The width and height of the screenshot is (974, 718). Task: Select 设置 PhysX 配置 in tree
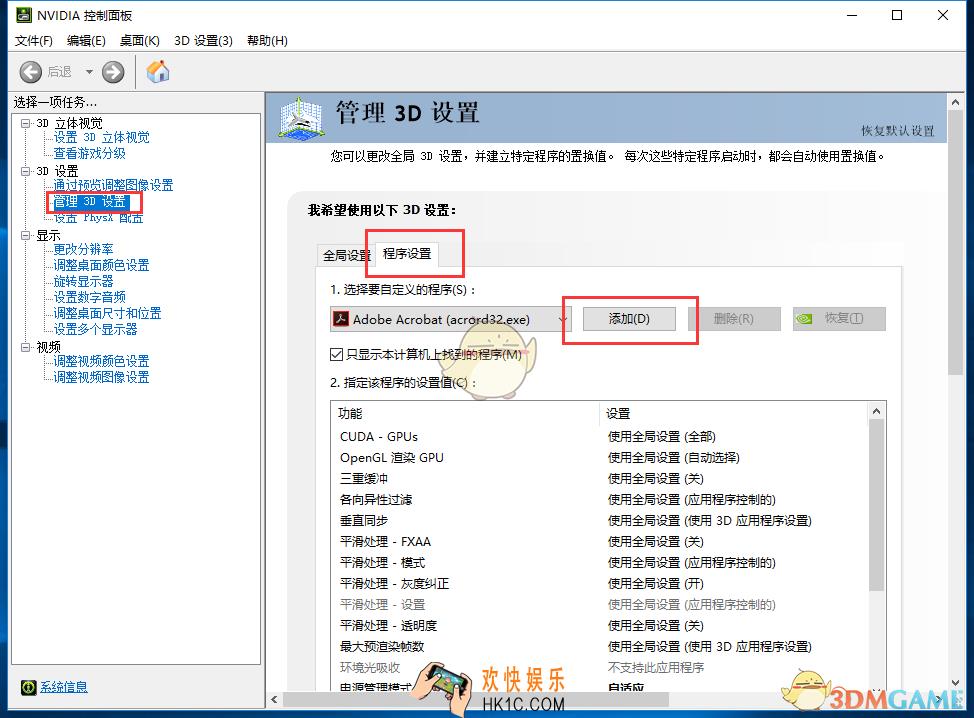pos(98,217)
